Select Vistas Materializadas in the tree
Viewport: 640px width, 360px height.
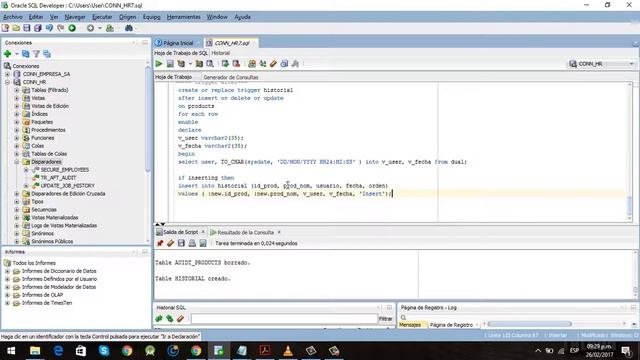pos(55,218)
